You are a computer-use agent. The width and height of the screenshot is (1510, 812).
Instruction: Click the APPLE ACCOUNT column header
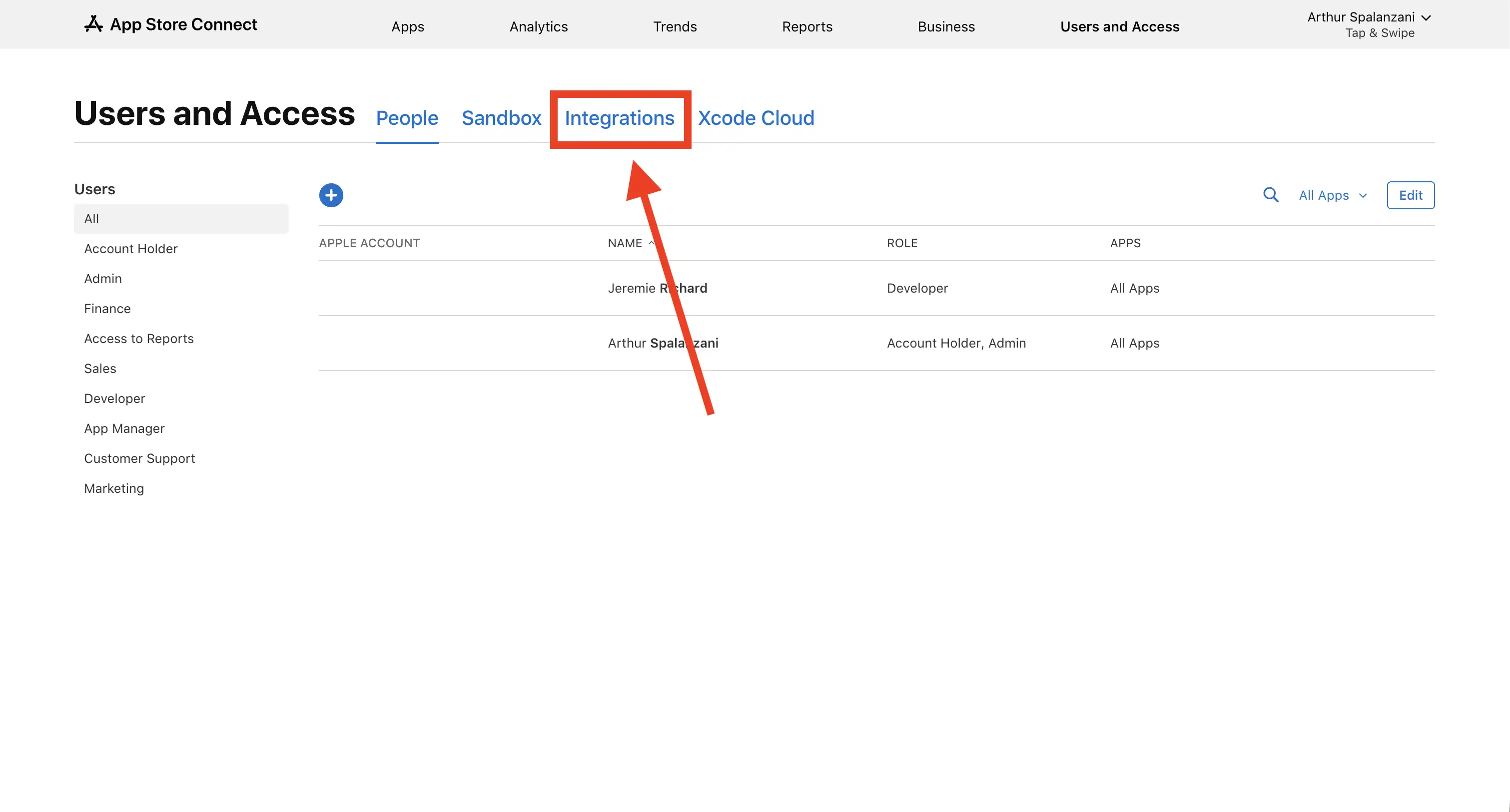pos(369,243)
